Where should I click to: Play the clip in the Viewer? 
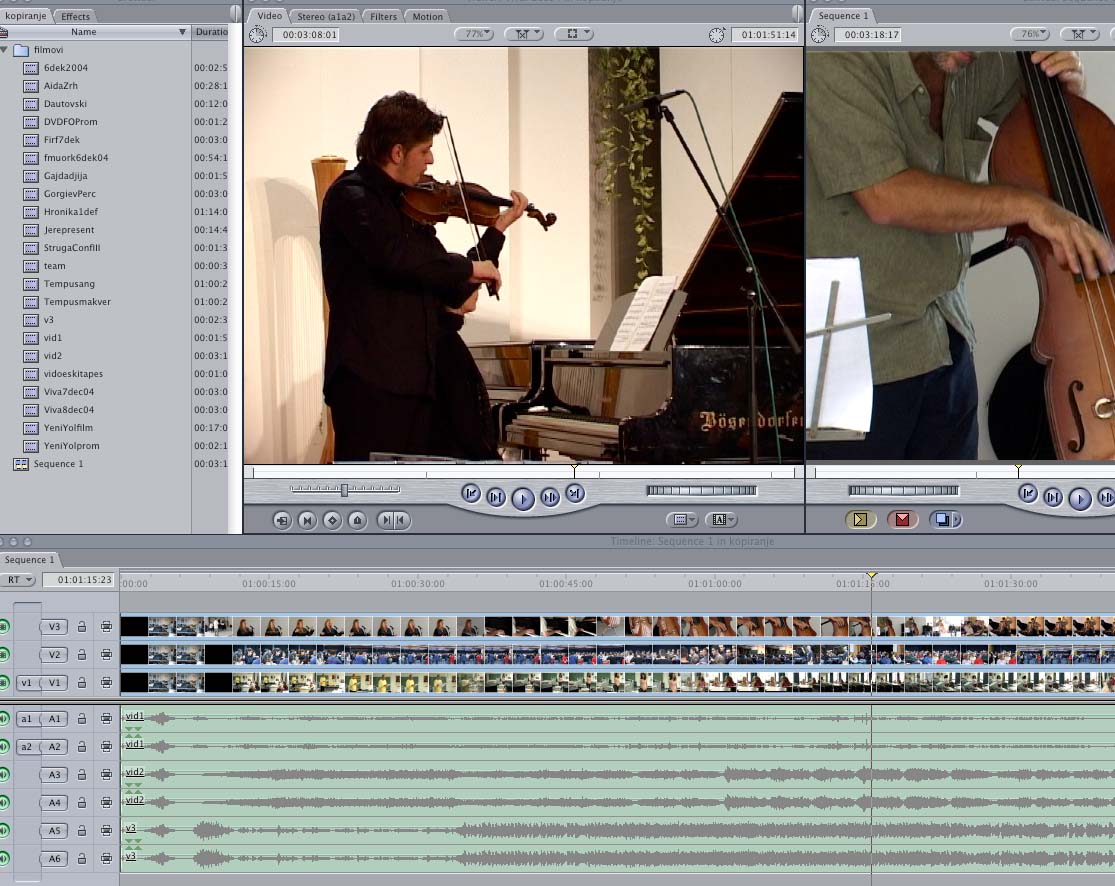click(x=523, y=499)
